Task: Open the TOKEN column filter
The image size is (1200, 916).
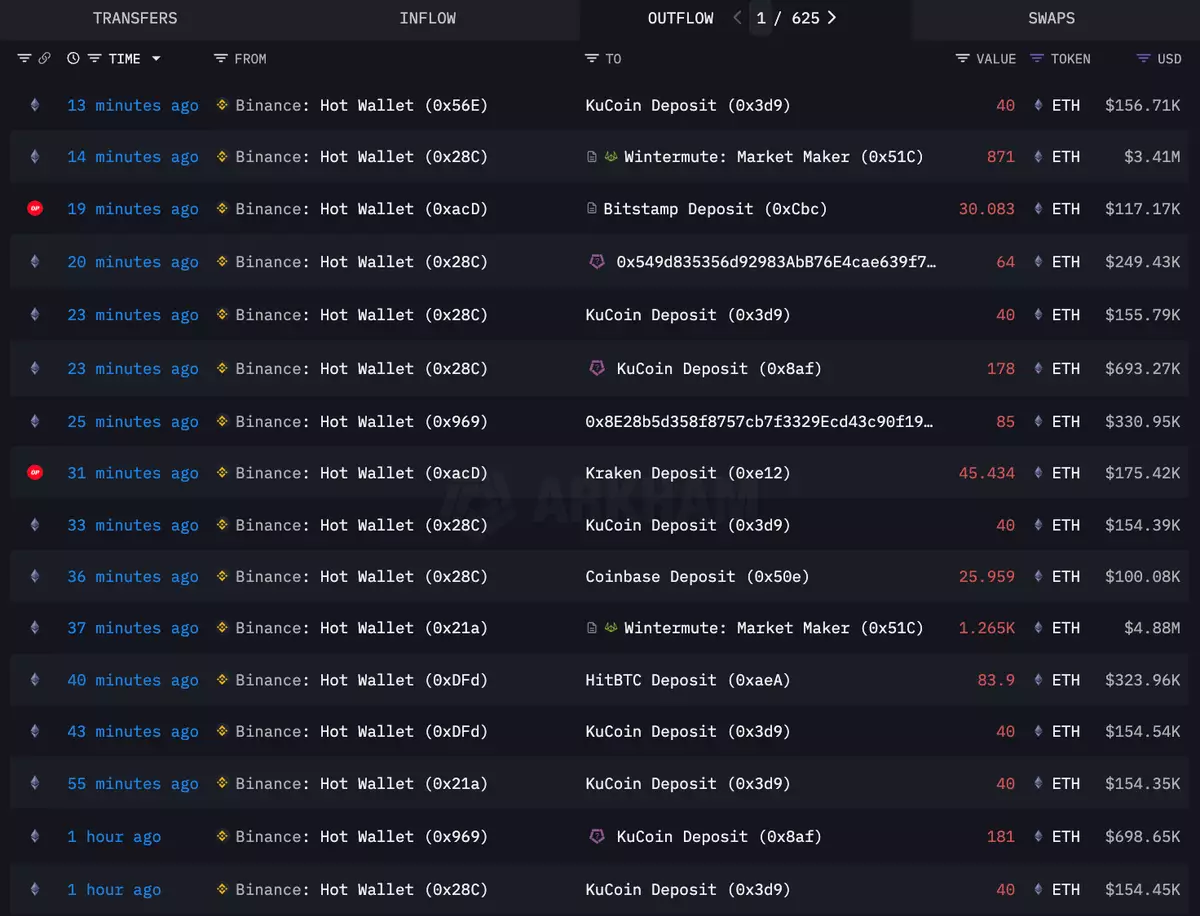Action: point(1037,59)
